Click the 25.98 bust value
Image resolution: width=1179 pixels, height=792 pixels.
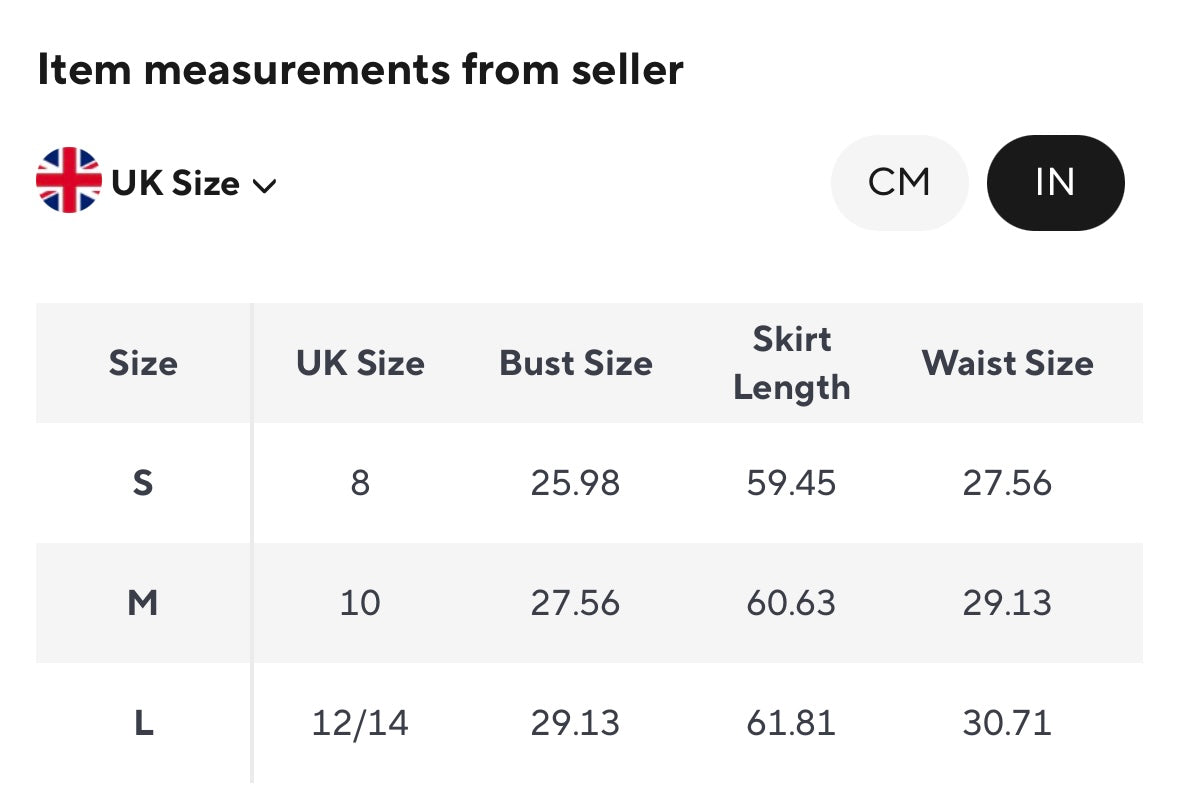[x=575, y=483]
